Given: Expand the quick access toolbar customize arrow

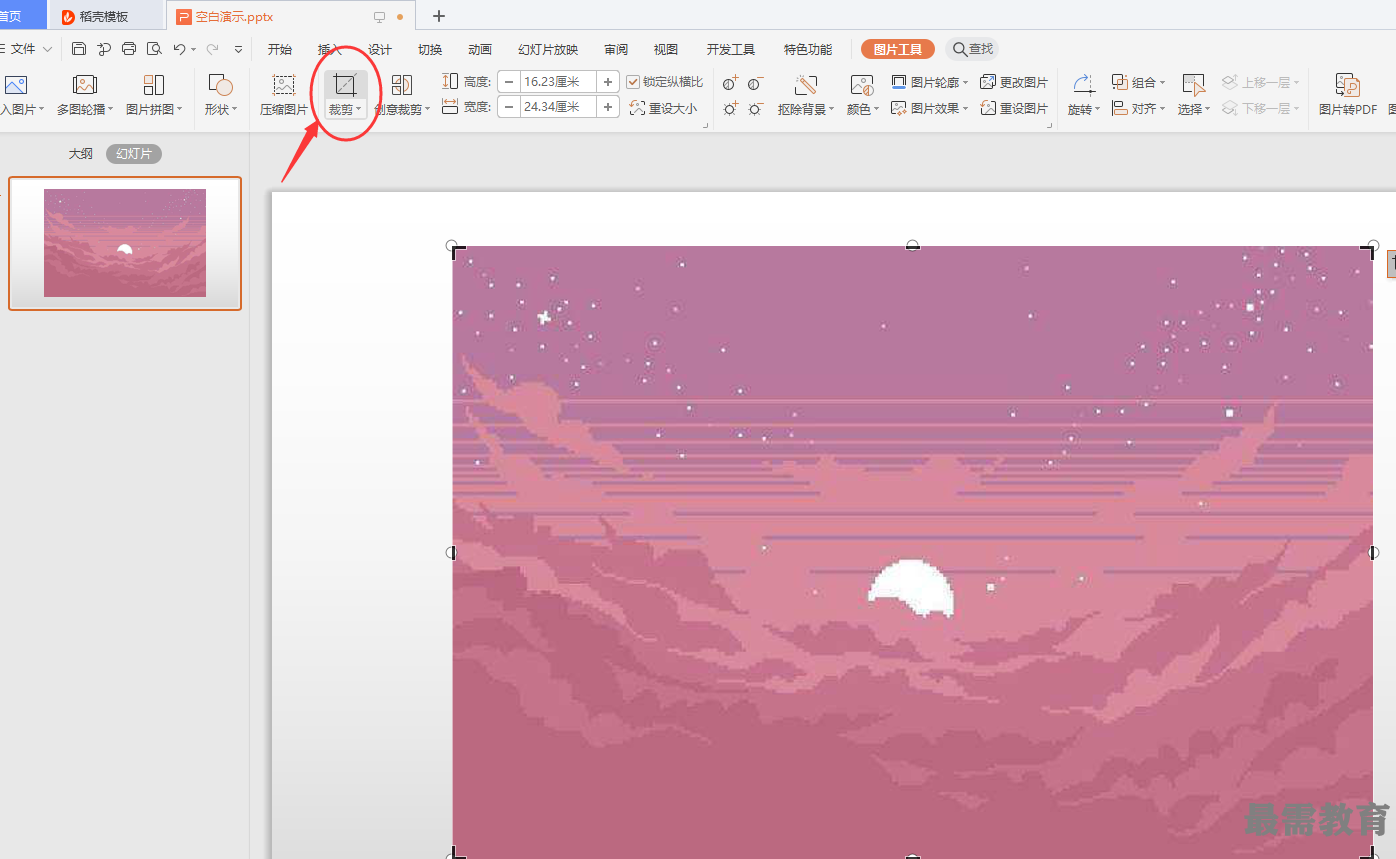Looking at the screenshot, I should coord(238,49).
